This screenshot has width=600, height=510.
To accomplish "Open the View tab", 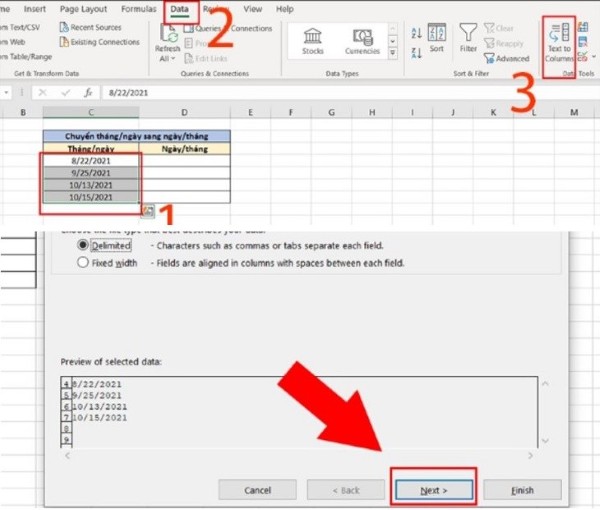I will tap(251, 9).
